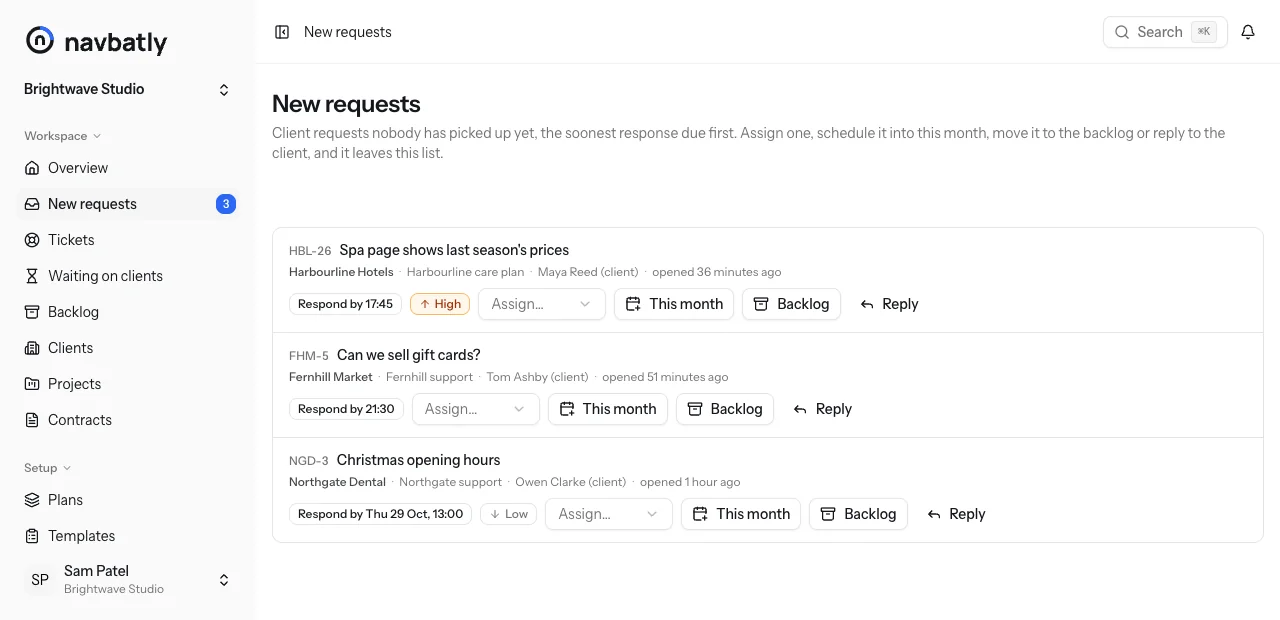Click ticket ID FHM-5
Viewport: 1280px width, 620px height.
click(309, 356)
